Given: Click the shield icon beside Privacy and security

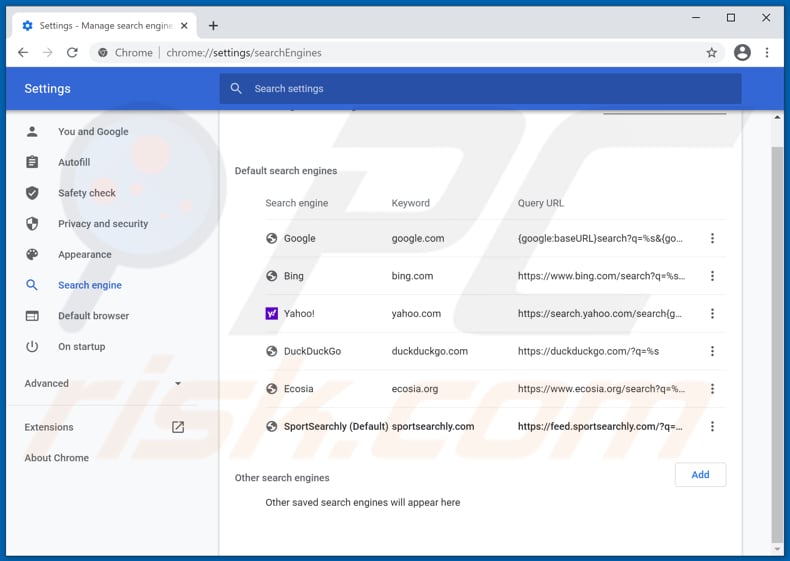Looking at the screenshot, I should point(32,224).
